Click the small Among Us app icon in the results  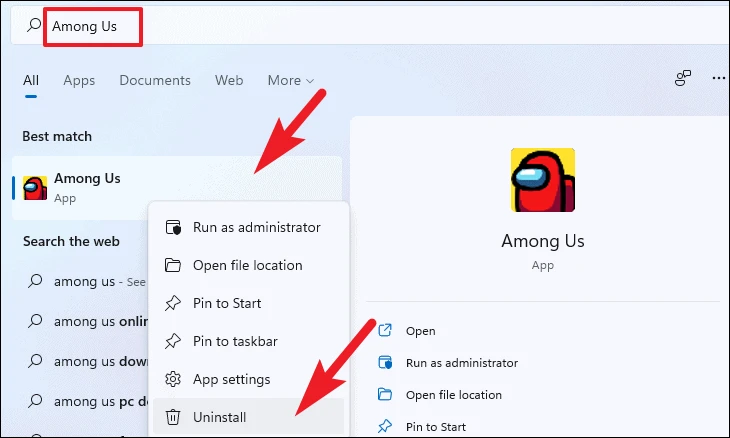tap(35, 188)
